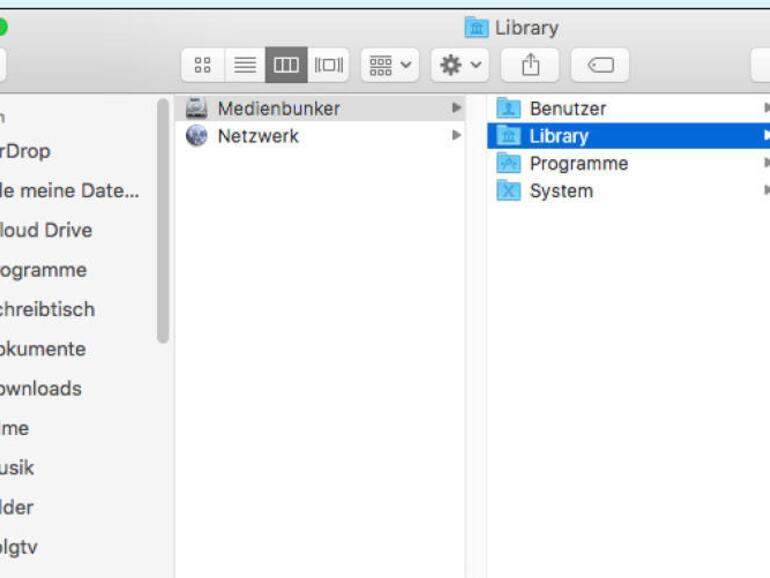Viewport: 770px width, 578px height.
Task: Open AirDrop in the sidebar
Action: tap(26, 151)
